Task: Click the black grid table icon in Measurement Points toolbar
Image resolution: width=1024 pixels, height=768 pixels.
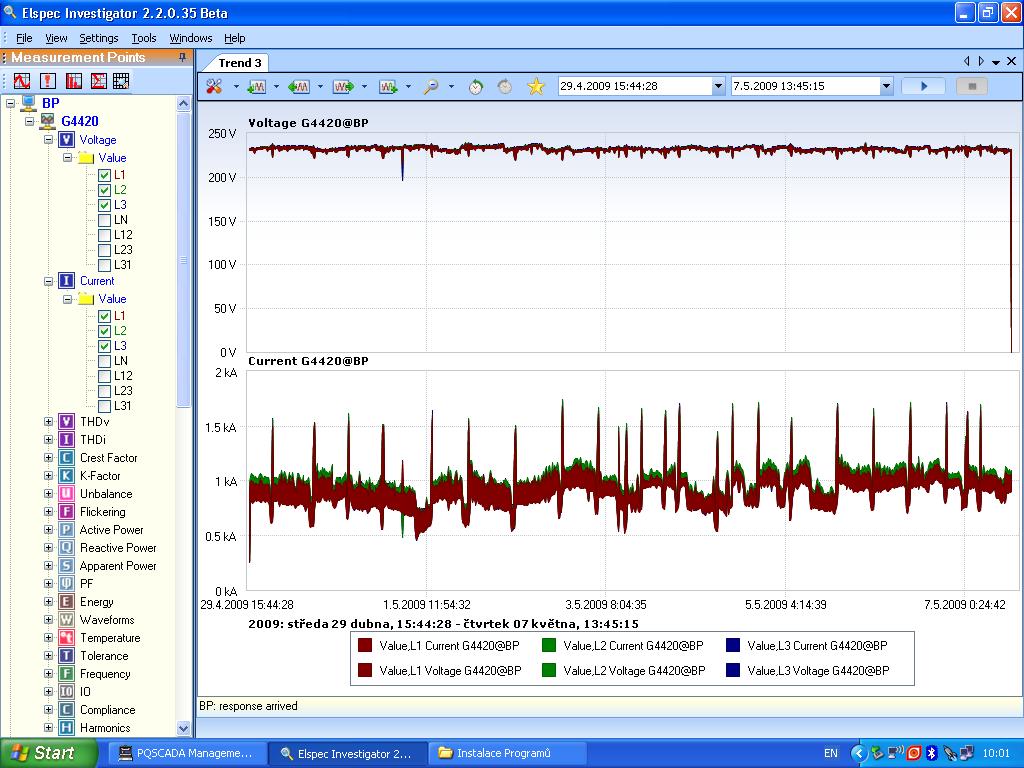Action: coord(121,81)
